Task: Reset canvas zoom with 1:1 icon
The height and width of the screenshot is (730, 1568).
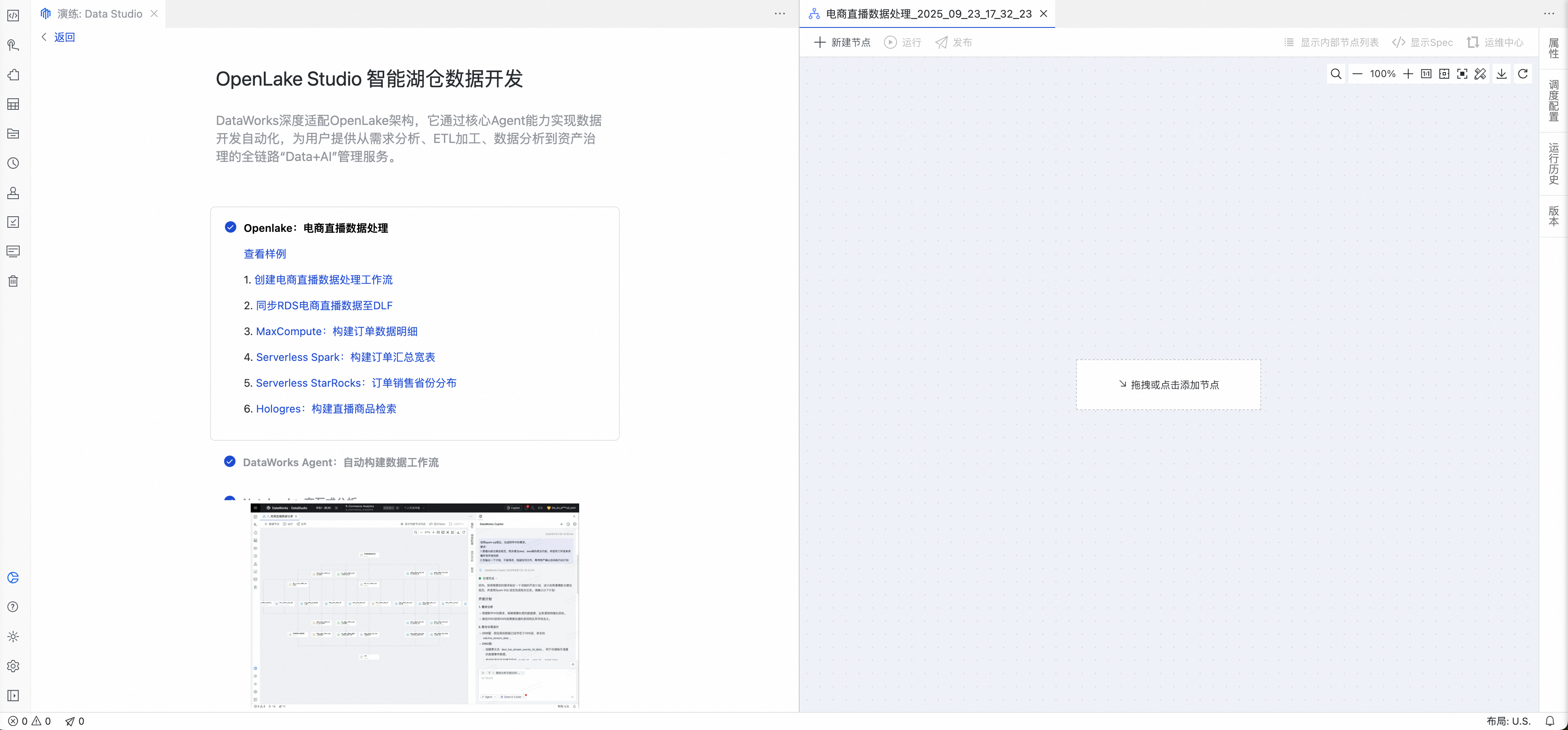Action: [1426, 74]
